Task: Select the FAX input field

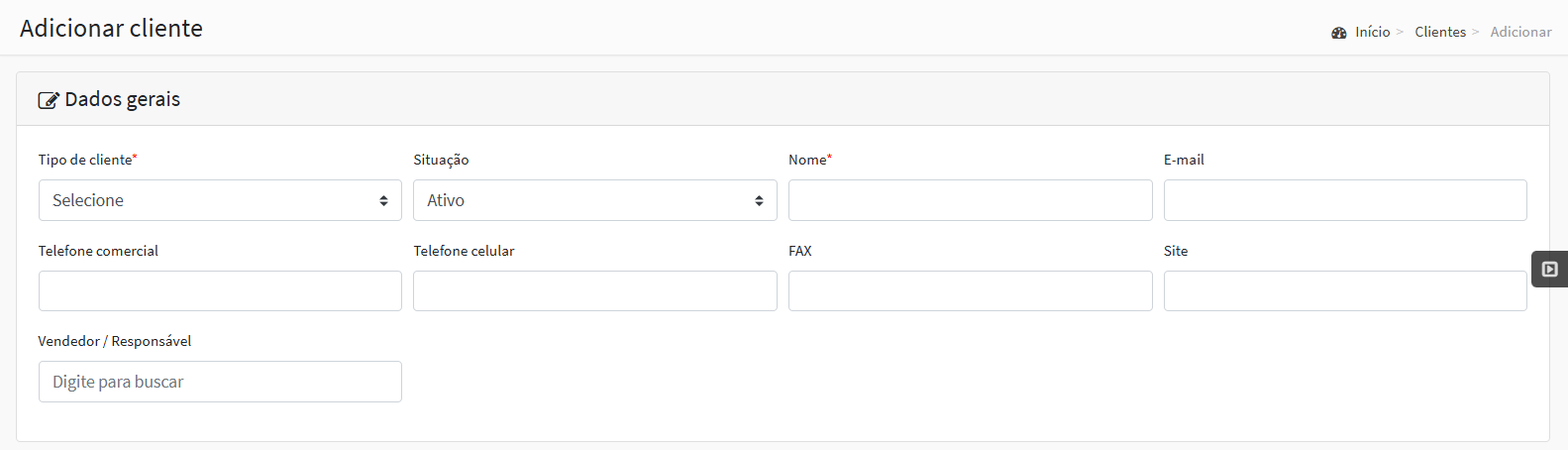Action: (x=971, y=291)
